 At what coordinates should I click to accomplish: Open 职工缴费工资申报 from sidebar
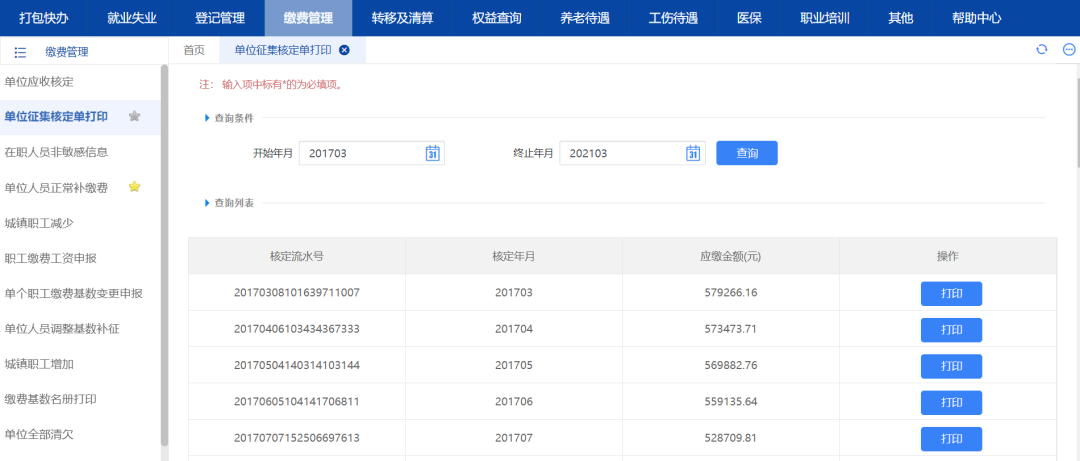[x=51, y=258]
